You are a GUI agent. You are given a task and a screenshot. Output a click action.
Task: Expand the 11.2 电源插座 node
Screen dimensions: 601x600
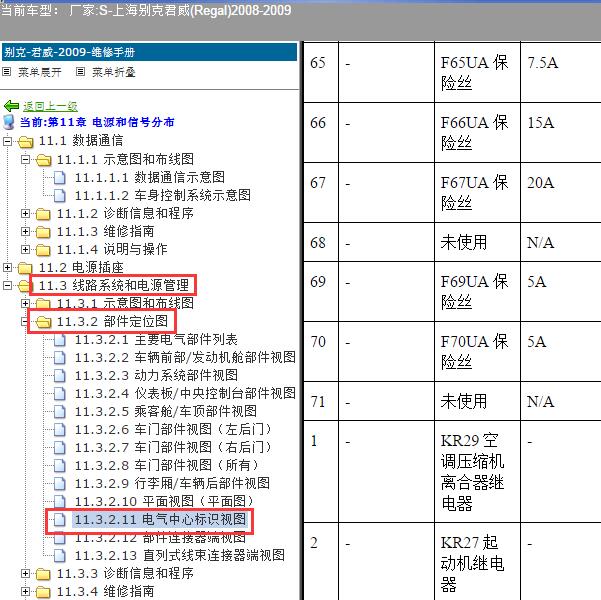pos(7,267)
